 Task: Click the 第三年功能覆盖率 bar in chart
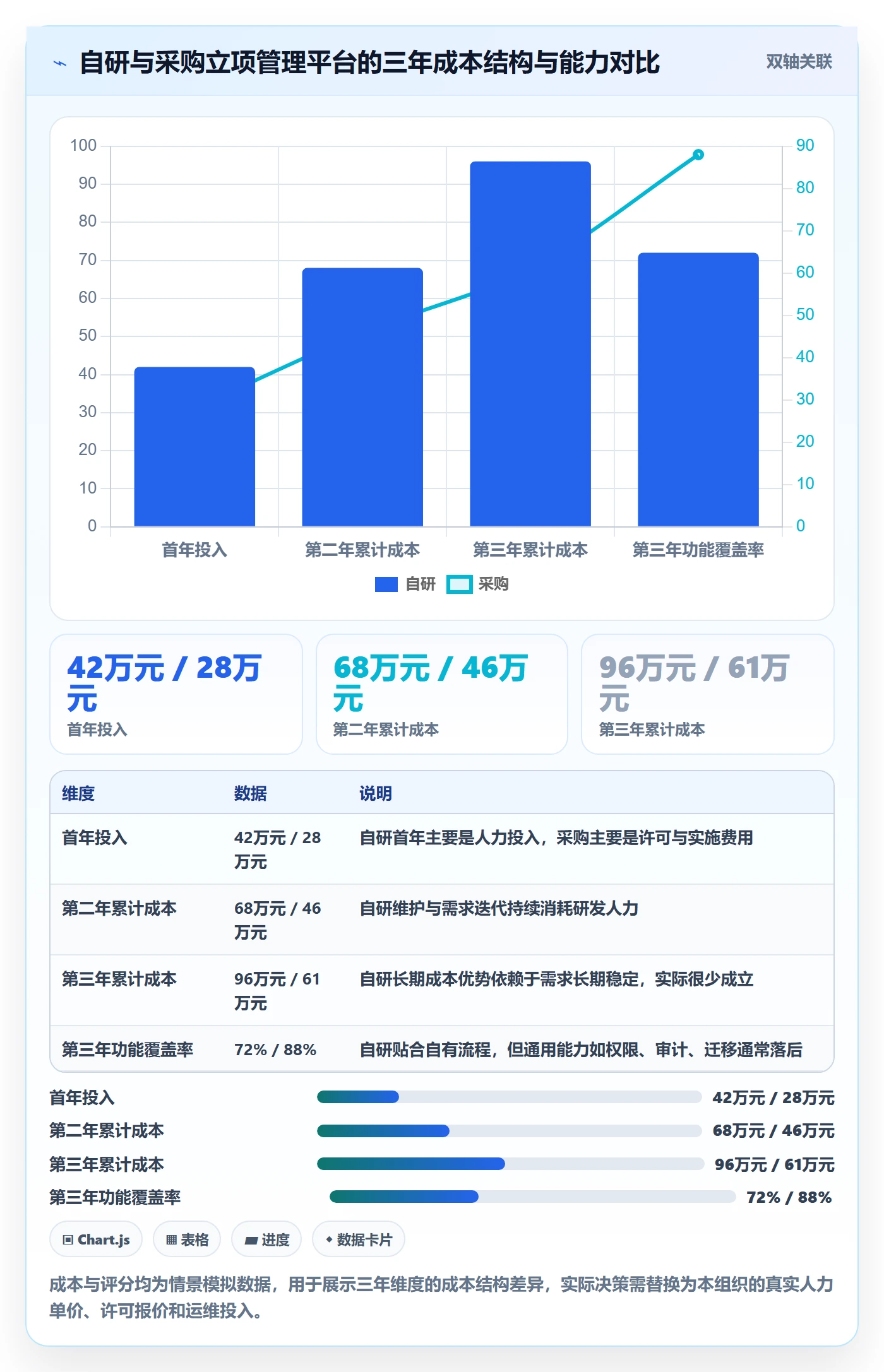coord(698,389)
